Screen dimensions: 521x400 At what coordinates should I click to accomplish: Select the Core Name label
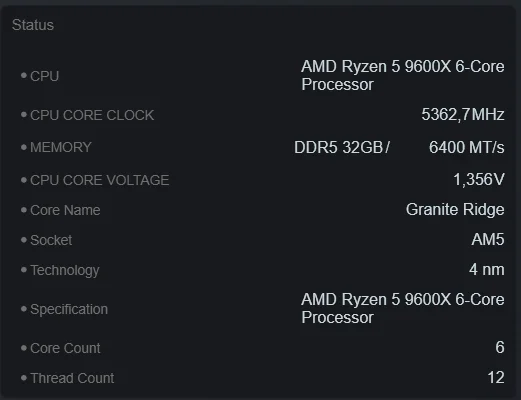pyautogui.click(x=65, y=210)
